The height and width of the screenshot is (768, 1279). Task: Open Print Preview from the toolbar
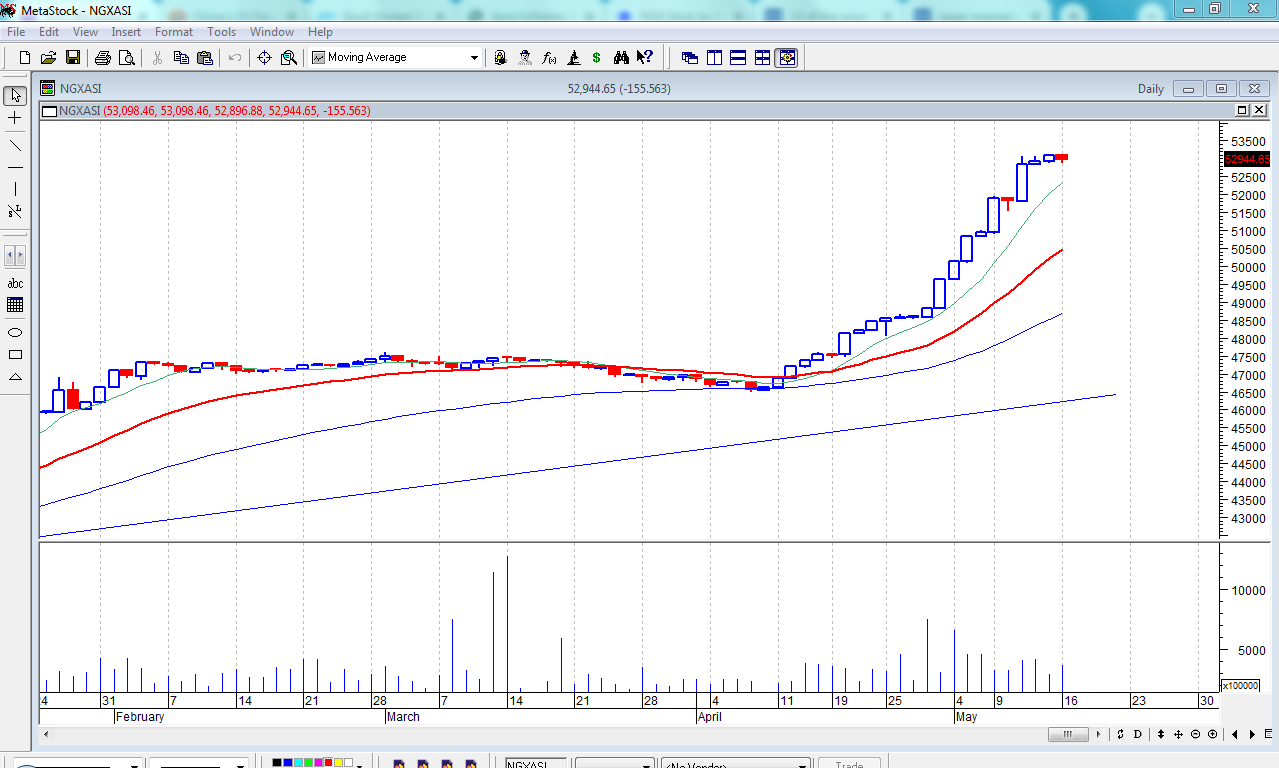click(126, 57)
